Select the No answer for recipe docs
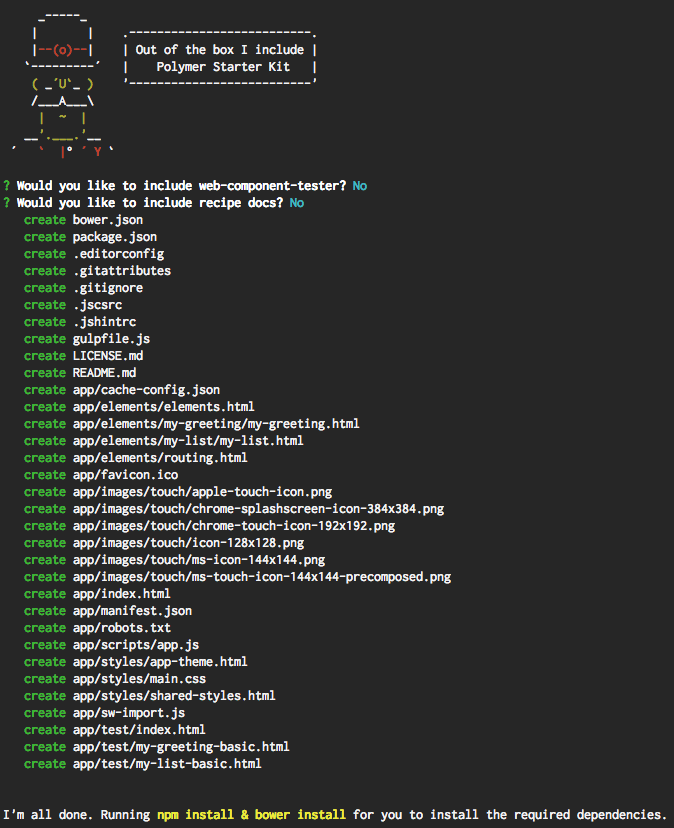This screenshot has width=674, height=828. coord(297,203)
